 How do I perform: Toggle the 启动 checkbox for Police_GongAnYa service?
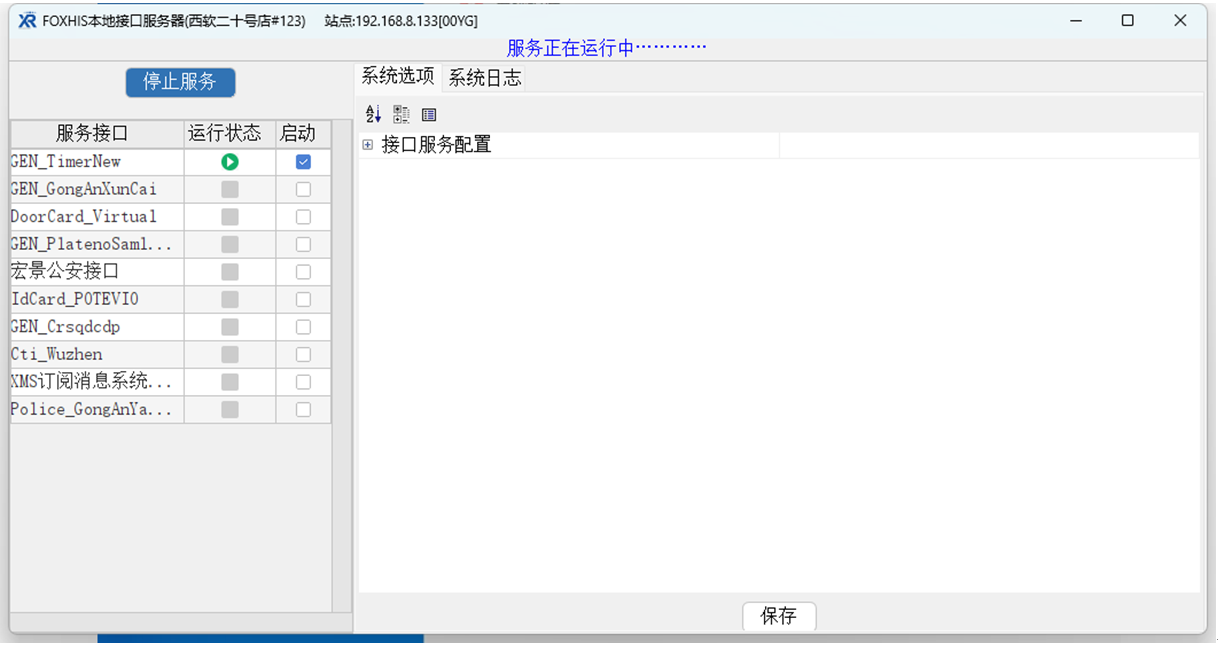(x=303, y=409)
